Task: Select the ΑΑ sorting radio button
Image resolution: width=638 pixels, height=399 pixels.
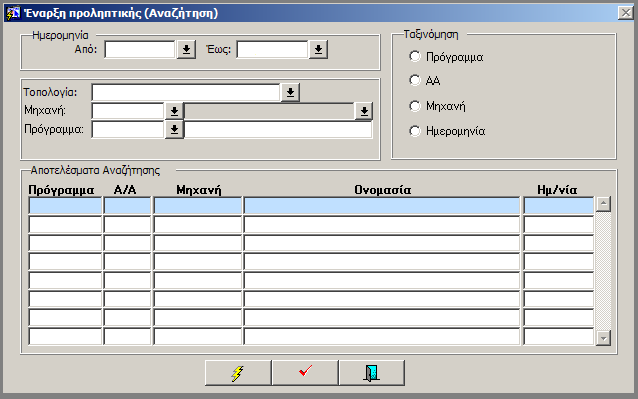Action: 415,80
